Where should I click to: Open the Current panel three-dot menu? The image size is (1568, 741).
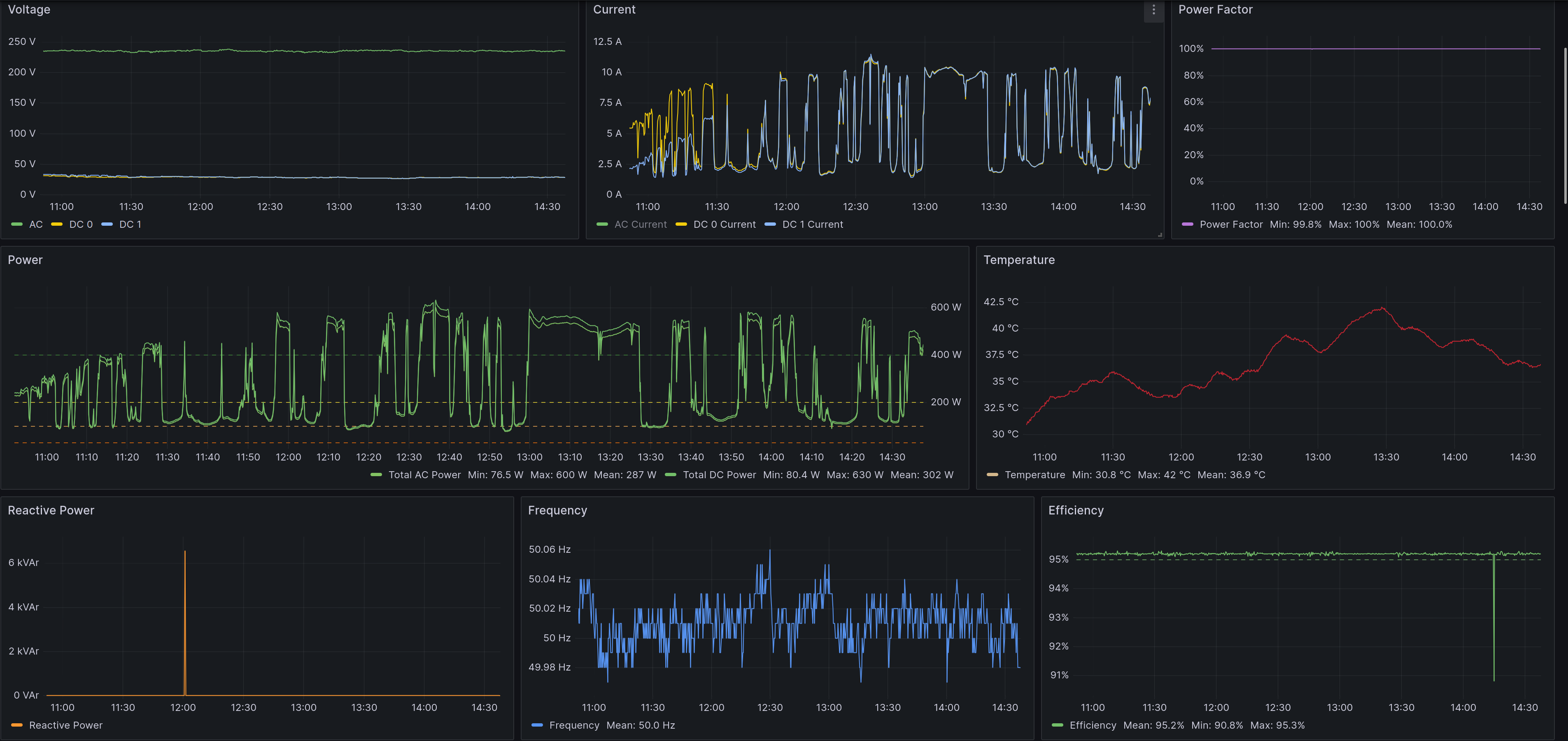coord(1153,10)
